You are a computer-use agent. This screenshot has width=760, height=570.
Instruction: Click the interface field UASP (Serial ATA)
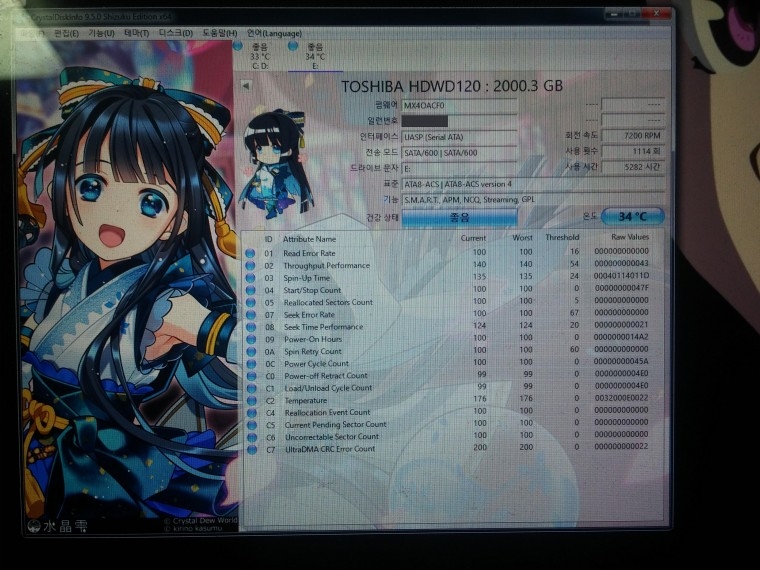(x=459, y=137)
